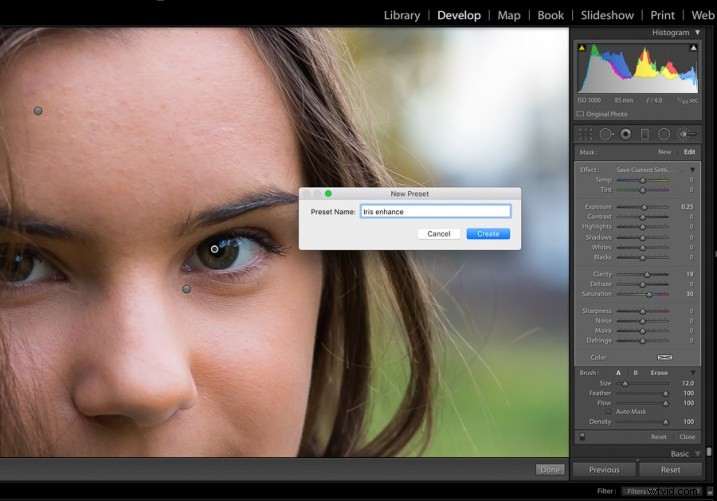Select the adjustment pin below the eye
Viewport: 717px width, 501px height.
187,289
